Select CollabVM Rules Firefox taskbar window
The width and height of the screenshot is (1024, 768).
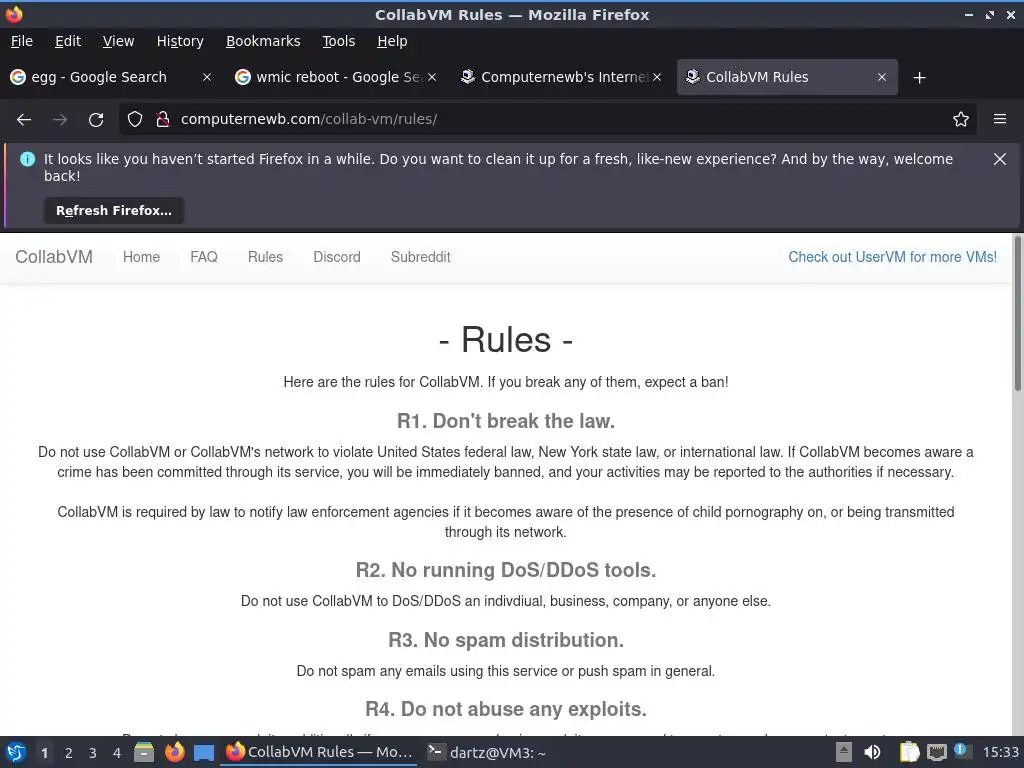pyautogui.click(x=319, y=752)
